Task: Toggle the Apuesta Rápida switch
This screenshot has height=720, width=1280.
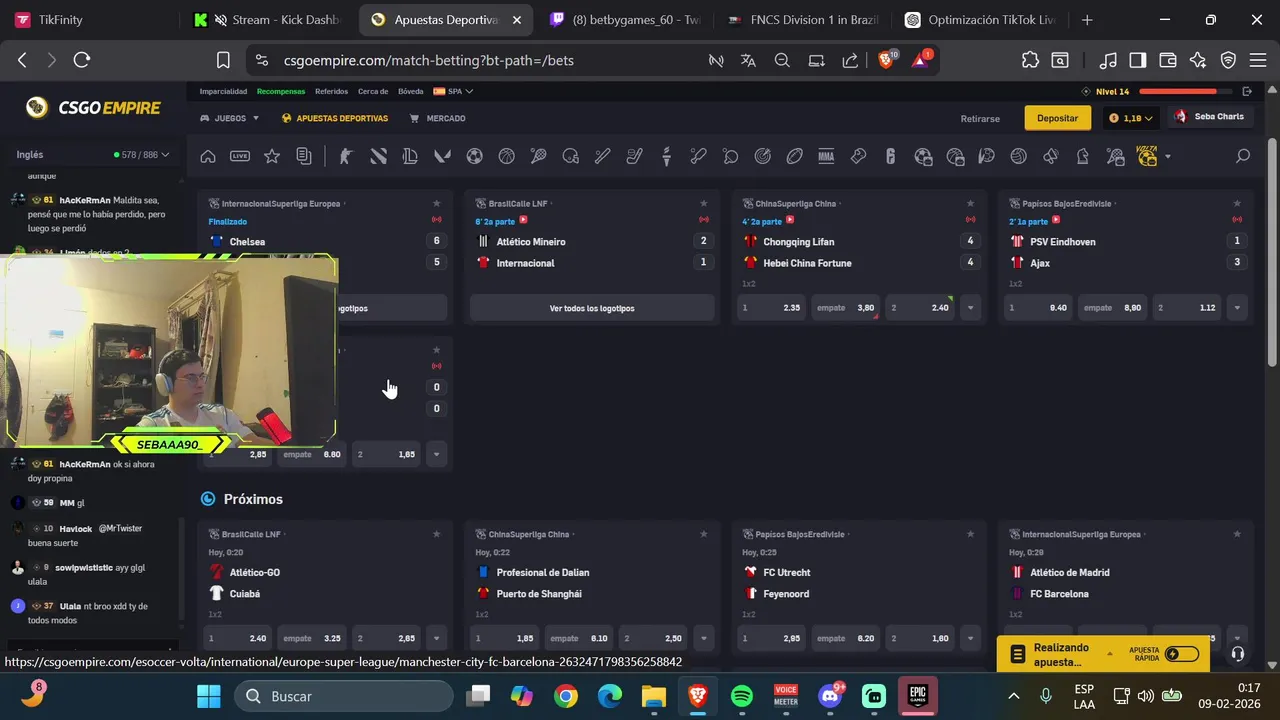Action: click(1181, 654)
